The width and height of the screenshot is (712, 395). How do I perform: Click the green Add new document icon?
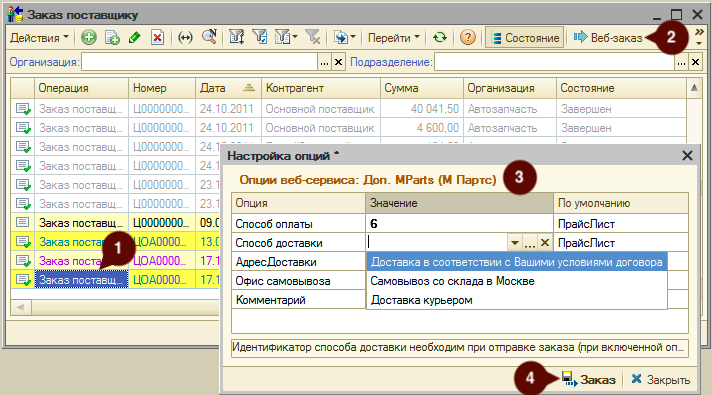pos(89,37)
